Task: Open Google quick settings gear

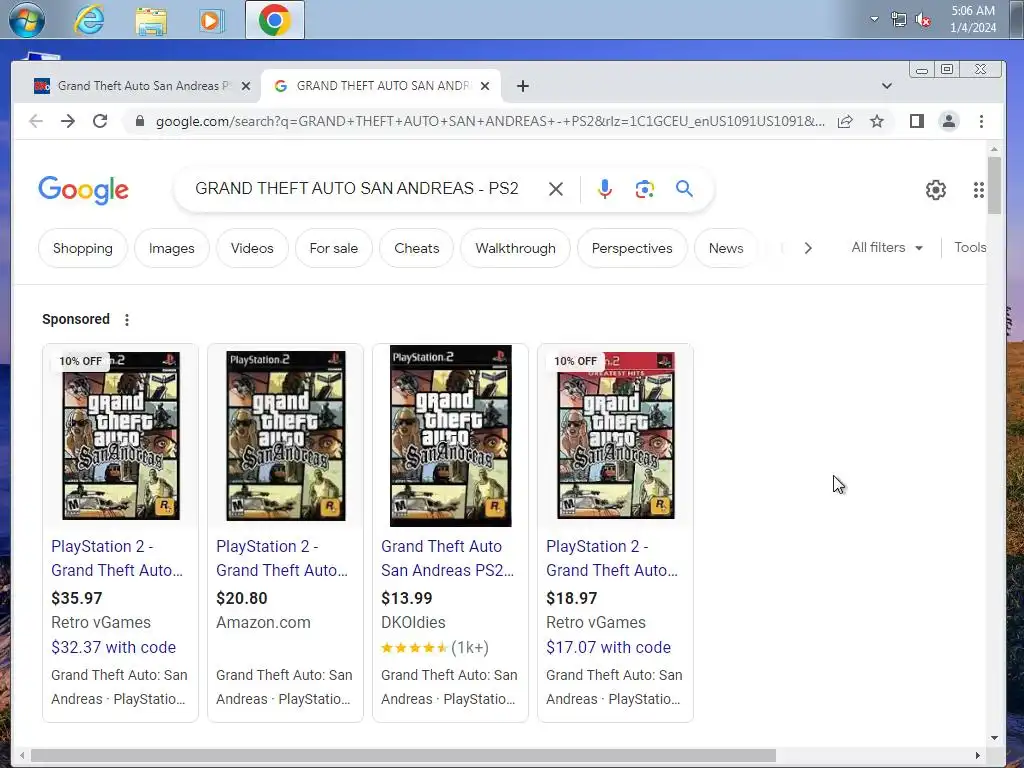Action: coord(936,189)
